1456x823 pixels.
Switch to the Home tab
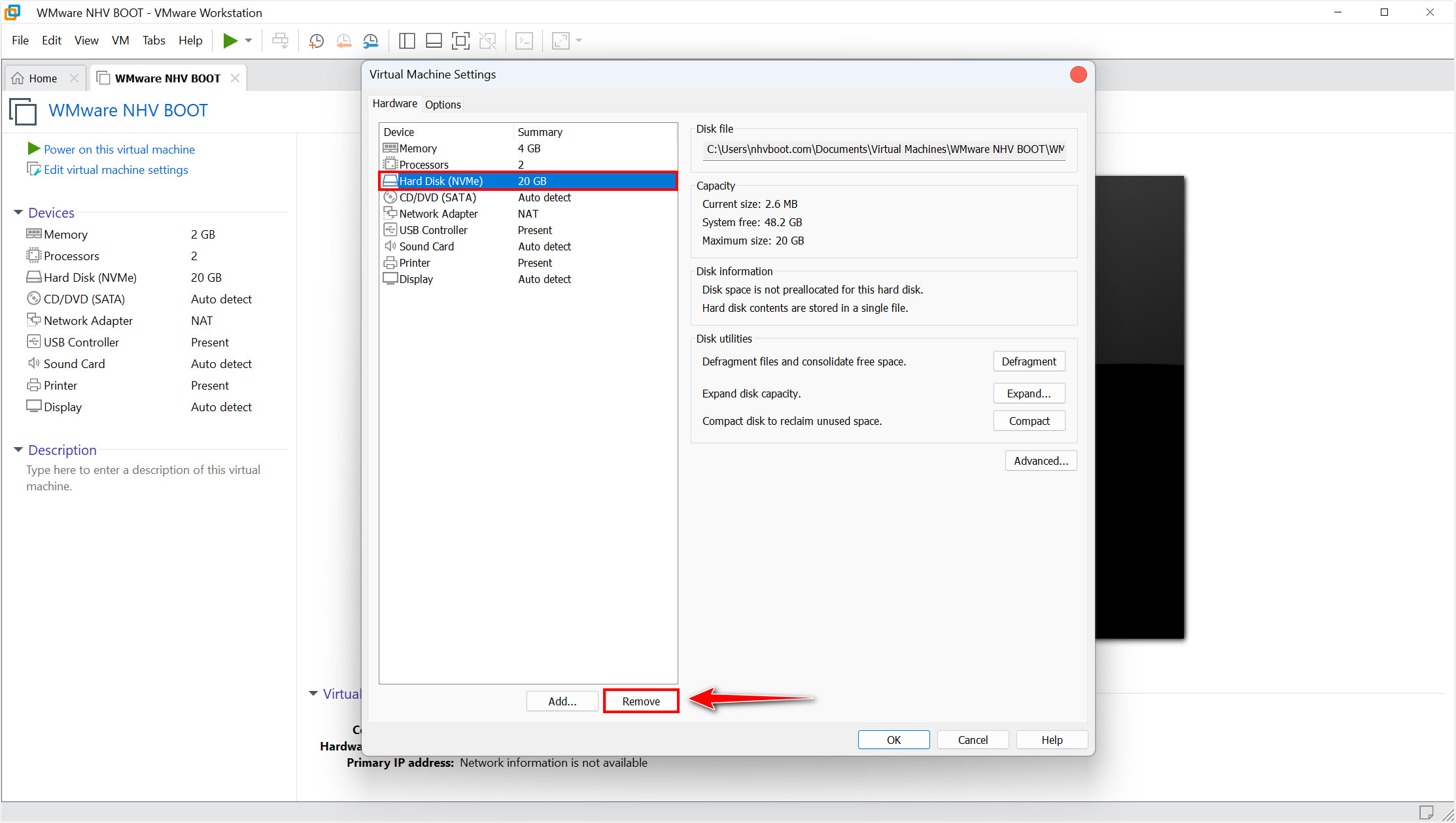(43, 78)
